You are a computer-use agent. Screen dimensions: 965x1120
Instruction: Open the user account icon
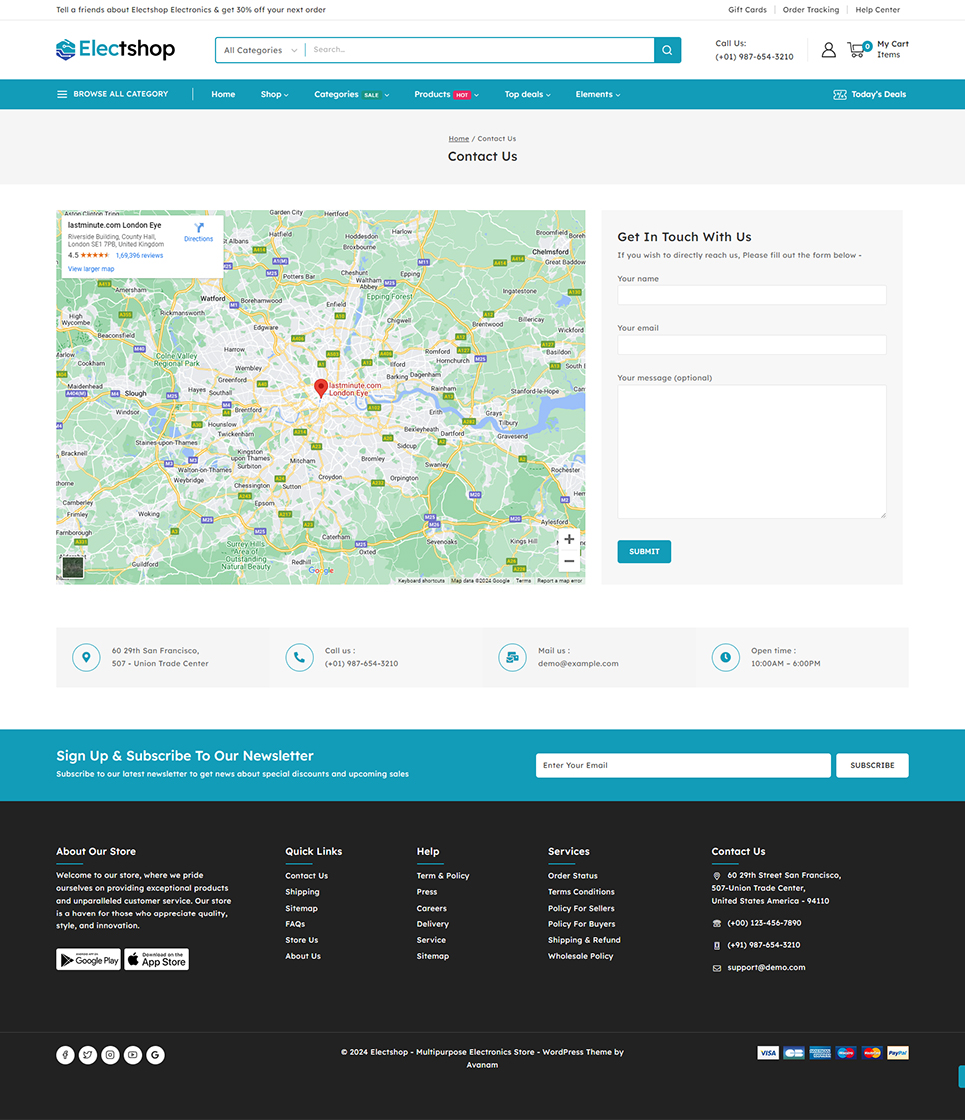(x=828, y=50)
